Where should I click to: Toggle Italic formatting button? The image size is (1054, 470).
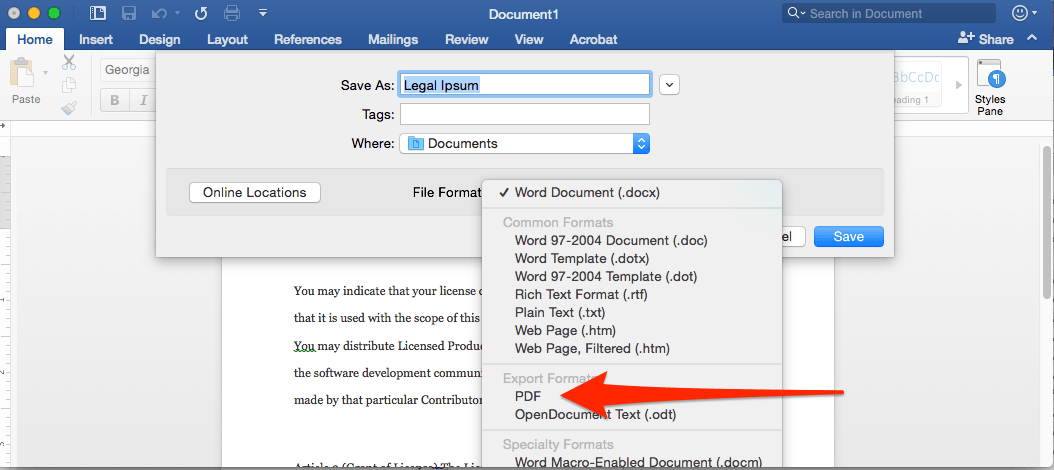(x=144, y=100)
